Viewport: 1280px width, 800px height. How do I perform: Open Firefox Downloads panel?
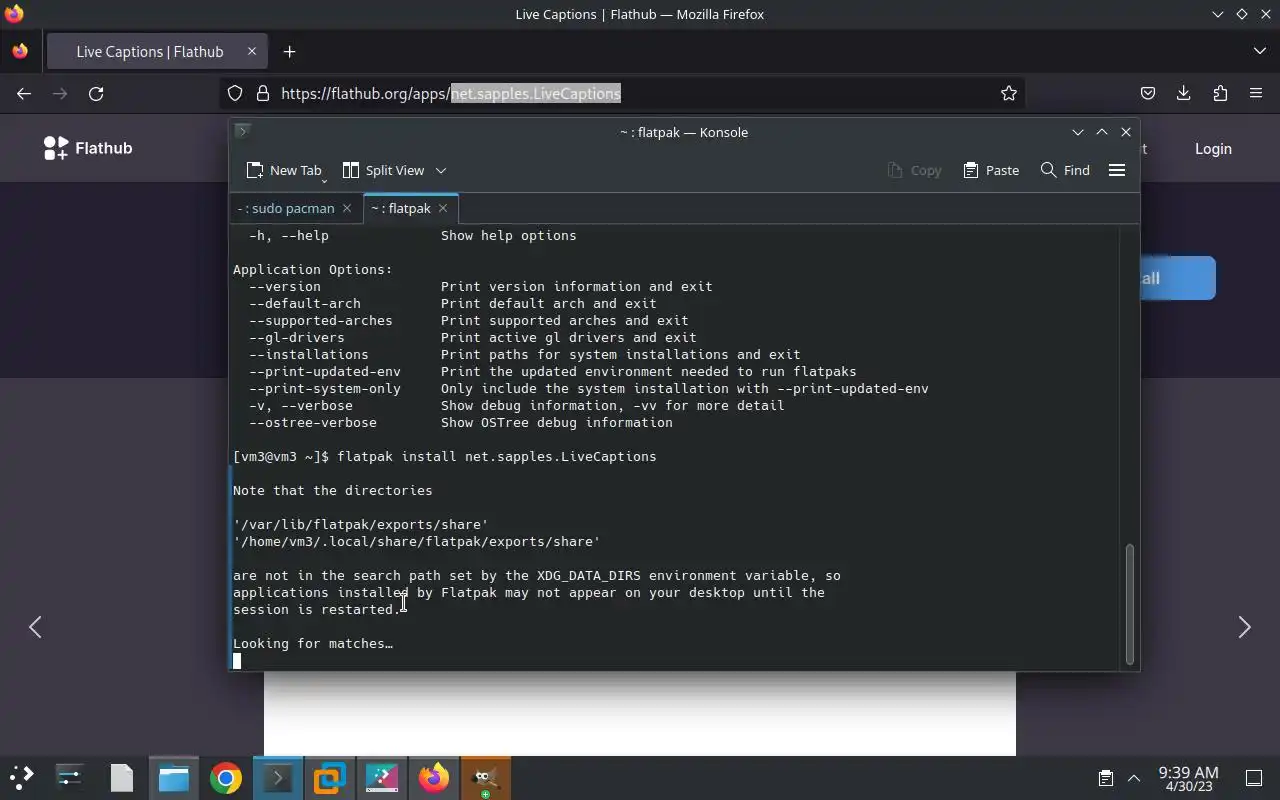(1184, 93)
